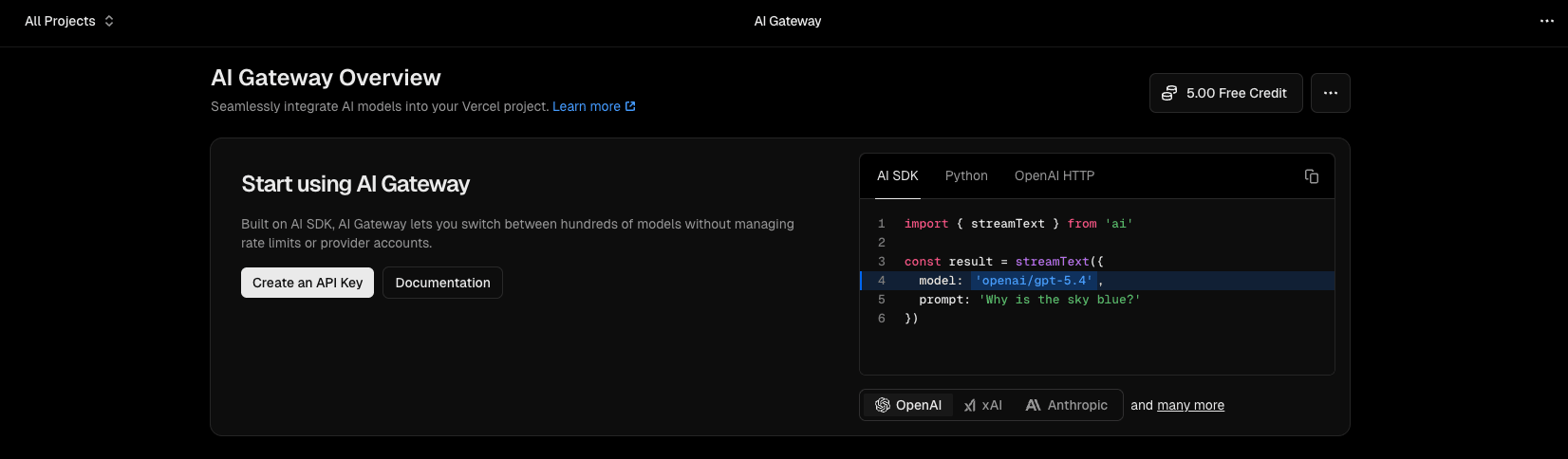Click the coins icon in Free Credit button

click(x=1169, y=93)
